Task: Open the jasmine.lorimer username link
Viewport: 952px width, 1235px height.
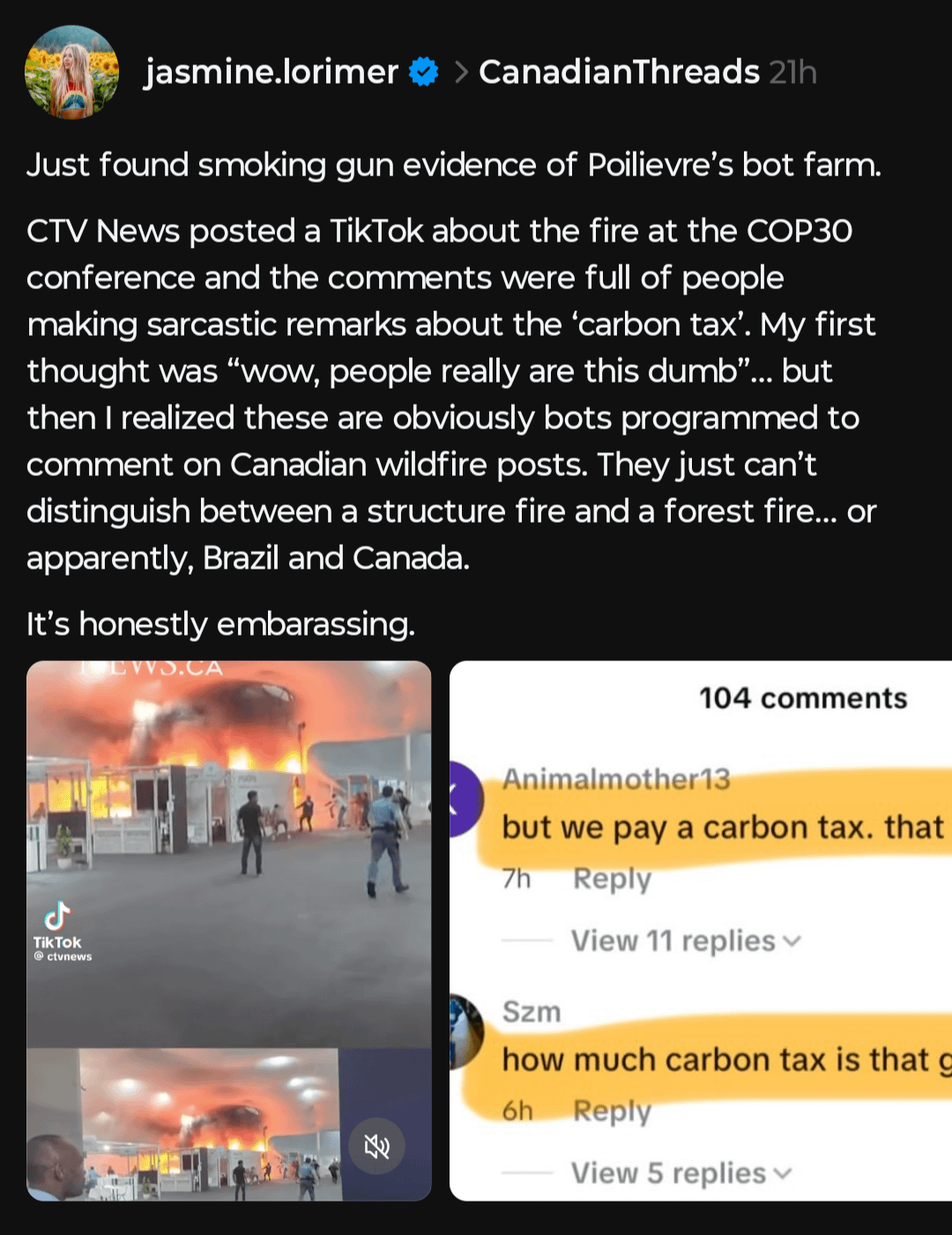Action: point(271,72)
